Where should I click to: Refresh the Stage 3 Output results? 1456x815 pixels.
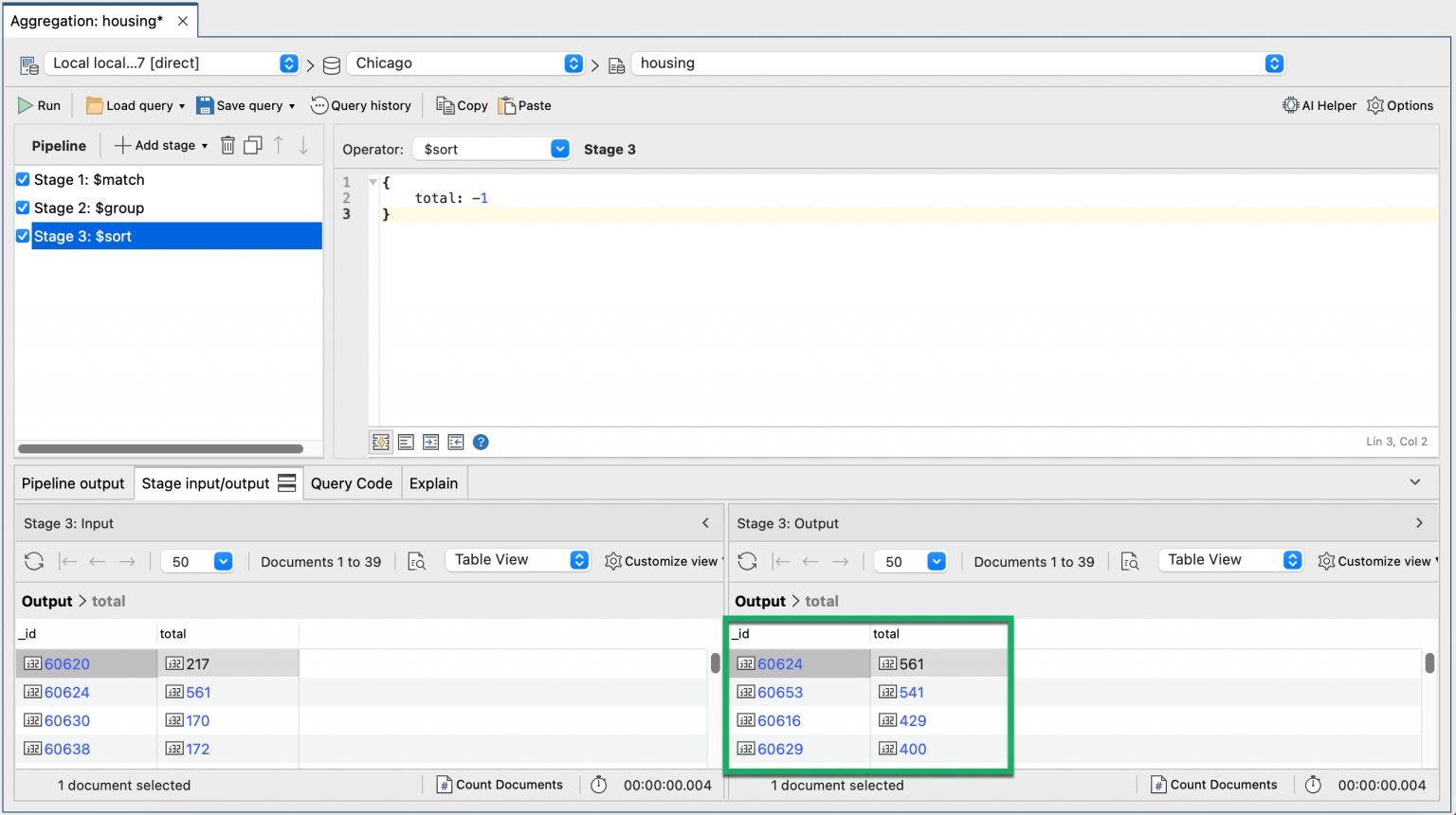click(x=748, y=560)
